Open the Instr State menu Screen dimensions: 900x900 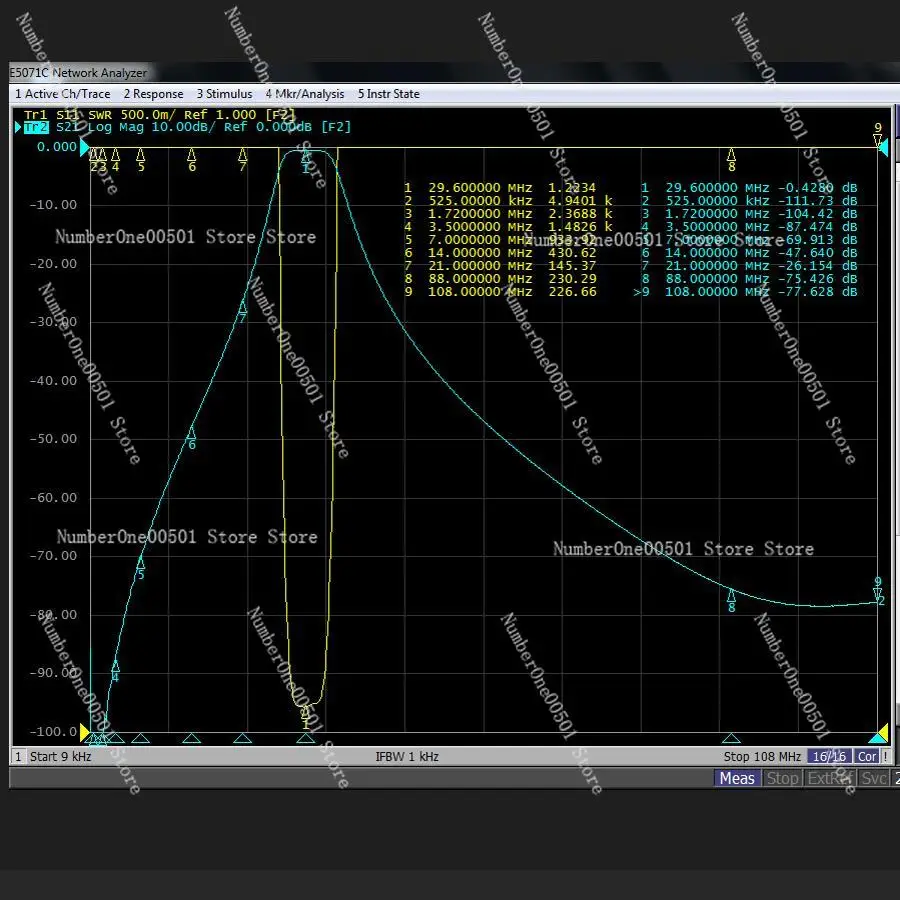(x=389, y=94)
